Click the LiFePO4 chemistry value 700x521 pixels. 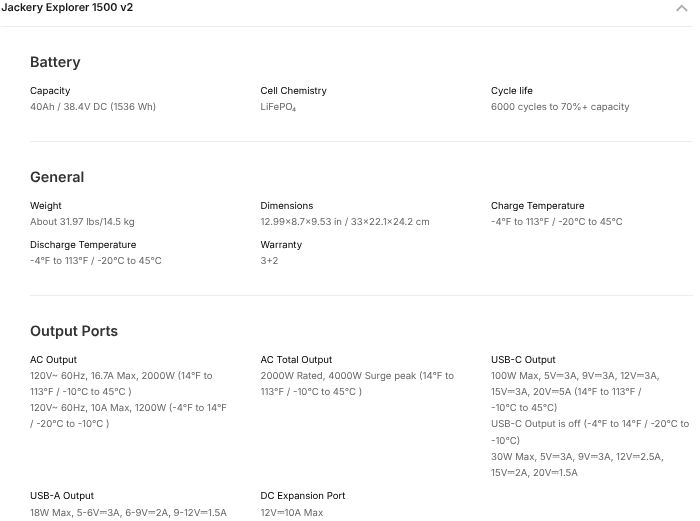278,107
